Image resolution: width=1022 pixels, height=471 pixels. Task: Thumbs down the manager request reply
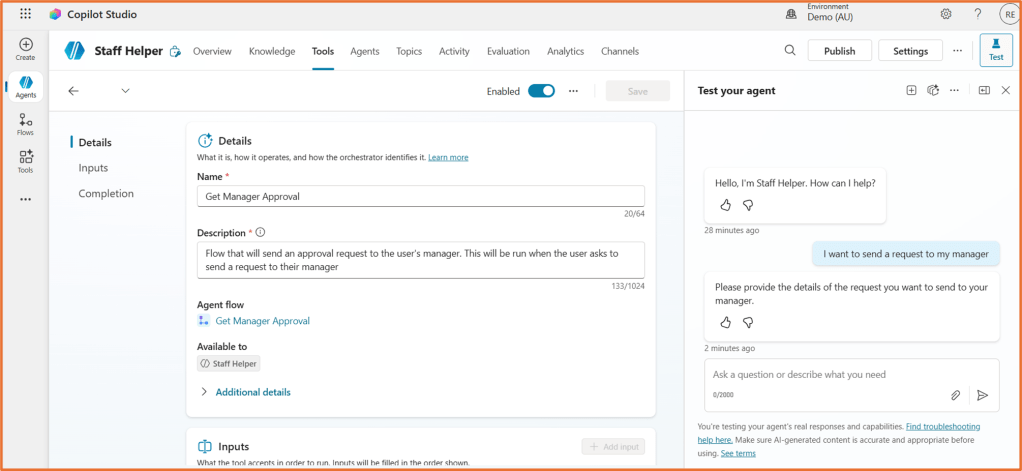click(x=748, y=323)
